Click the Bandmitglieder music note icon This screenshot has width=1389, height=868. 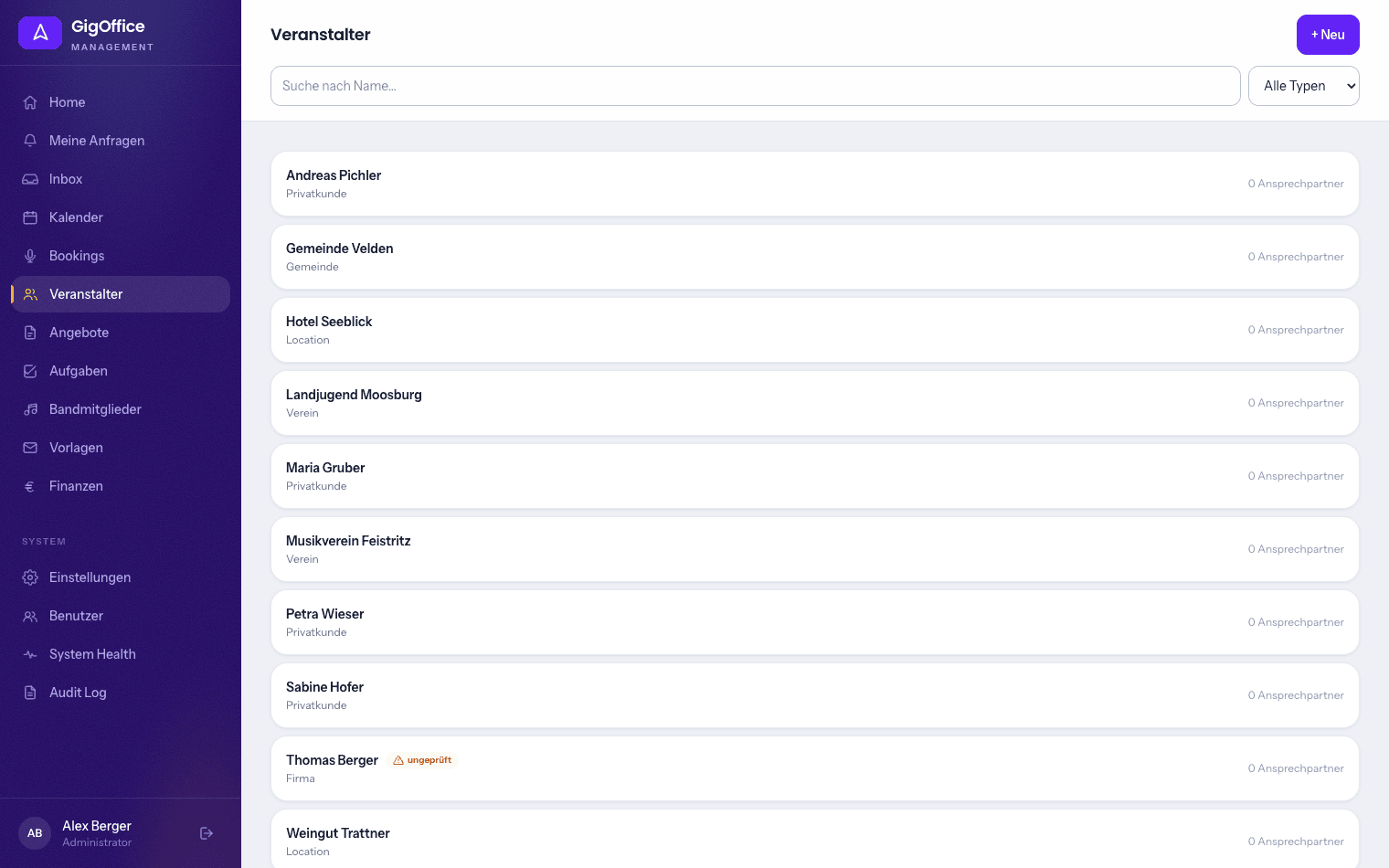click(30, 409)
